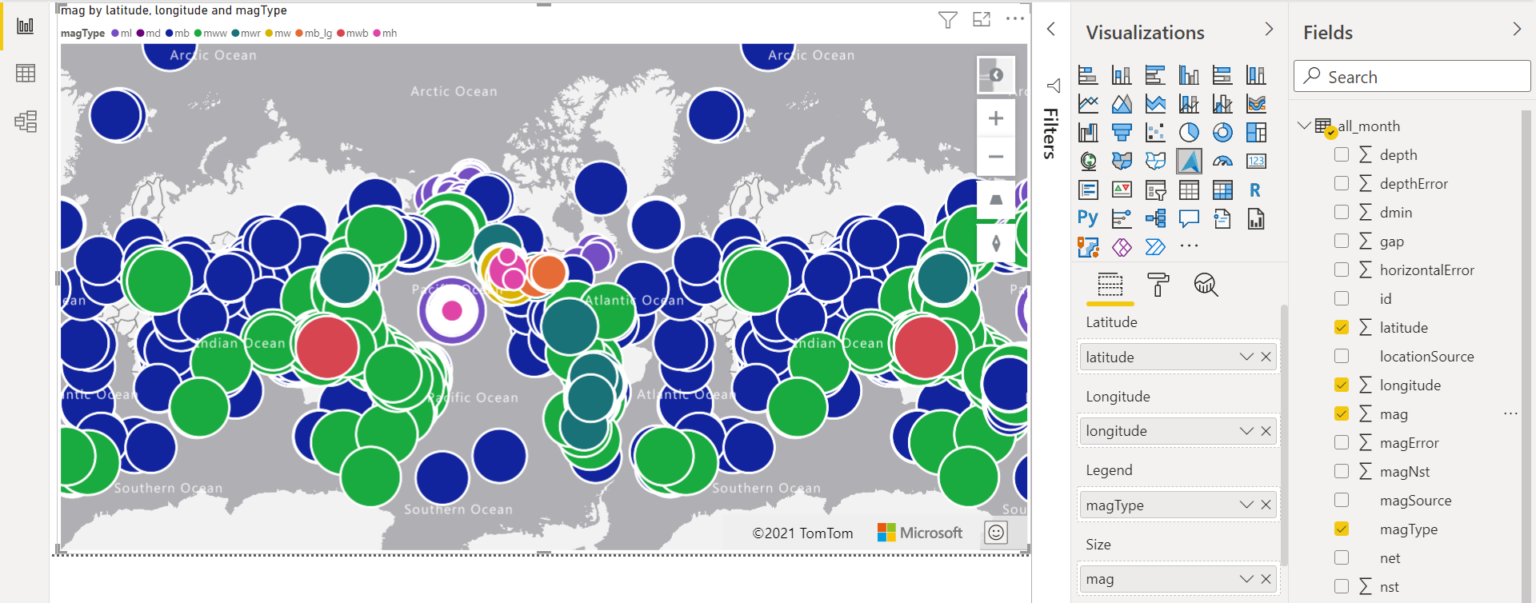Screen dimensions: 1536x603
Task: Open More options ellipsis on the visual
Action: [x=1015, y=18]
